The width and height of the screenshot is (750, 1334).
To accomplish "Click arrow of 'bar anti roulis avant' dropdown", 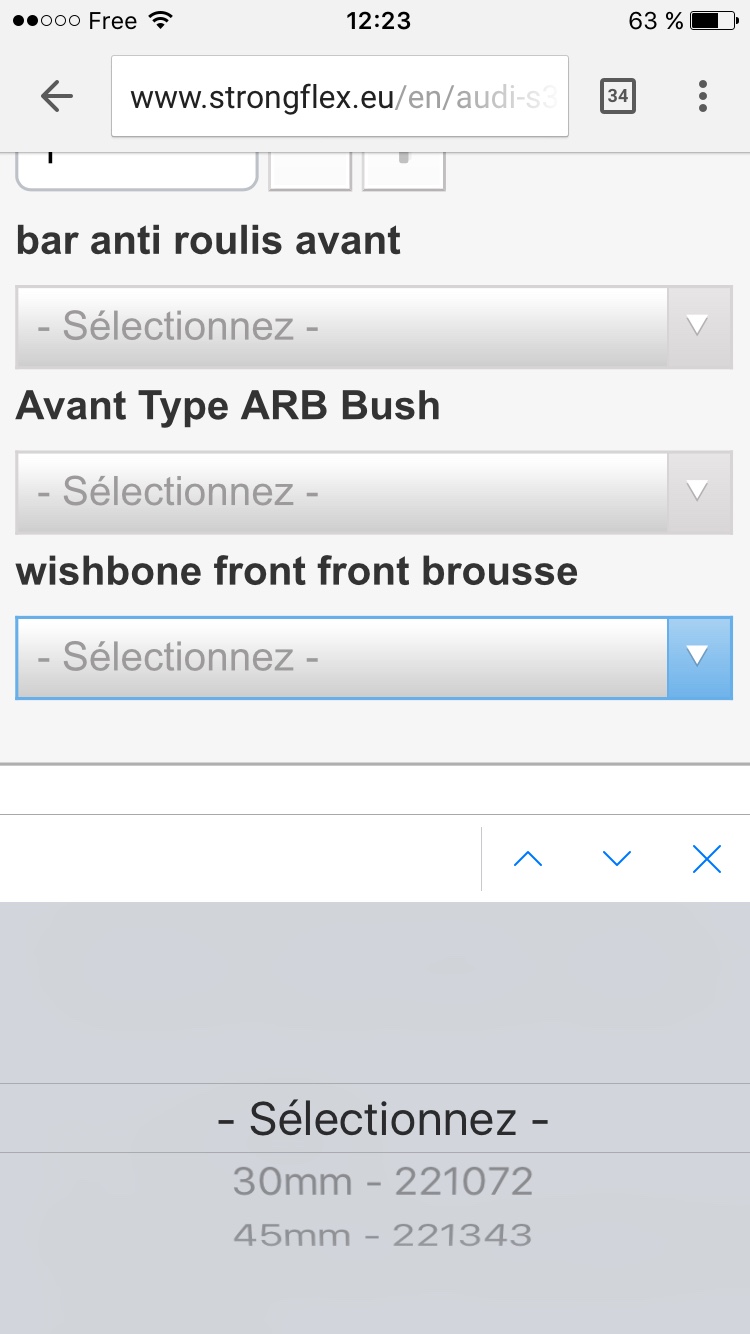I will click(x=699, y=327).
